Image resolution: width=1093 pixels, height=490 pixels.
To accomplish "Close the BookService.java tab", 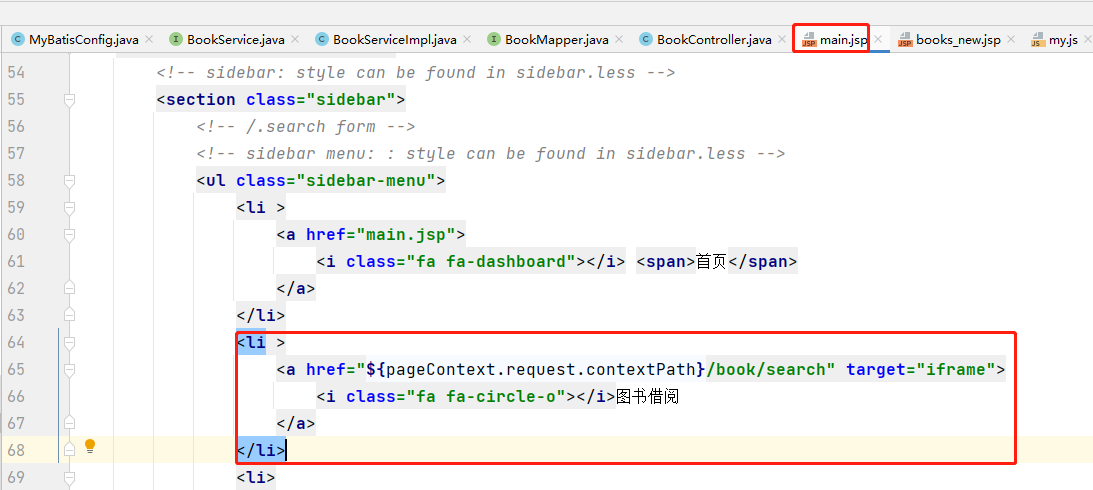I will pyautogui.click(x=295, y=40).
